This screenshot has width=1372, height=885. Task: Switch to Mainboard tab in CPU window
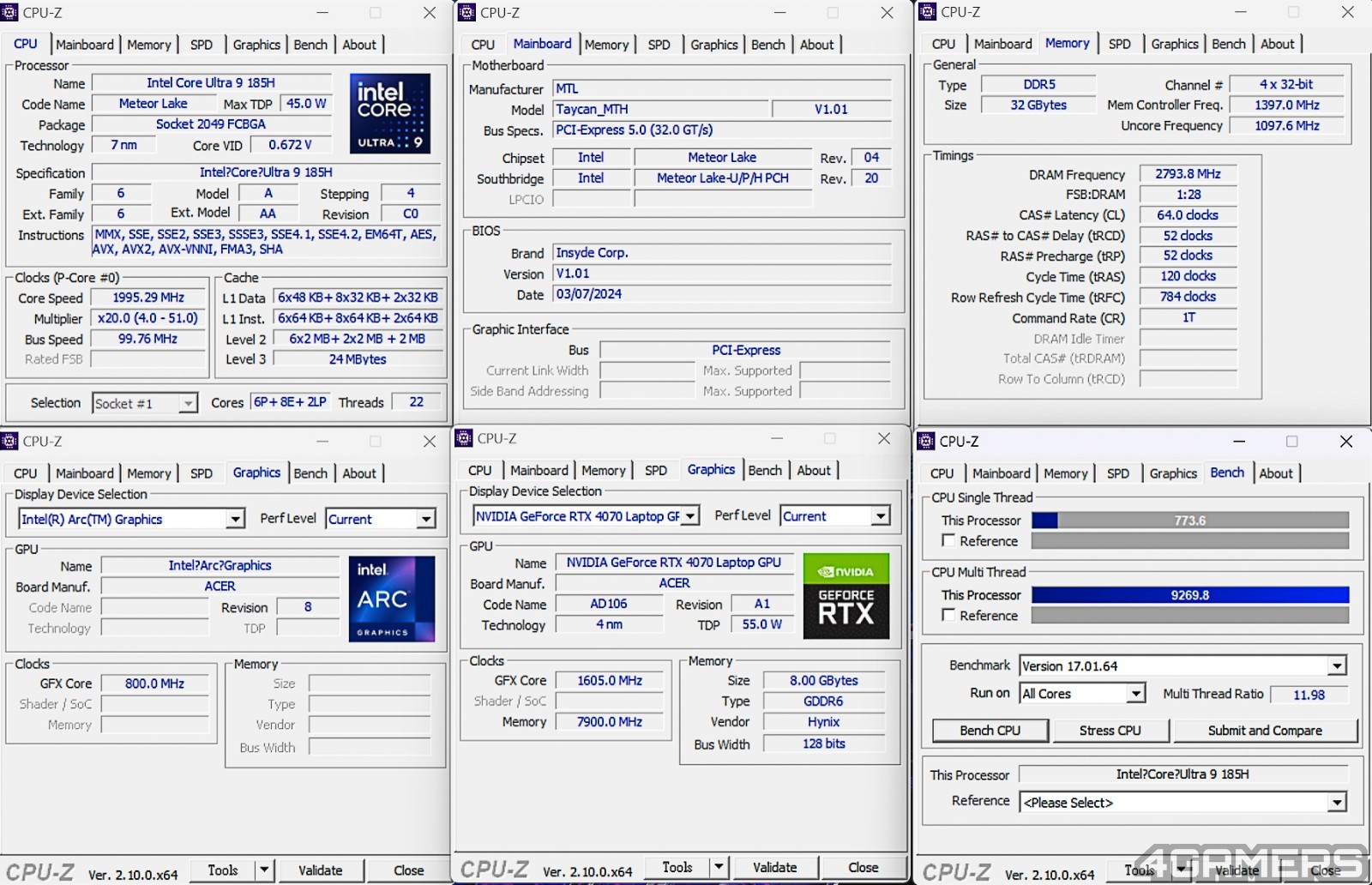85,45
